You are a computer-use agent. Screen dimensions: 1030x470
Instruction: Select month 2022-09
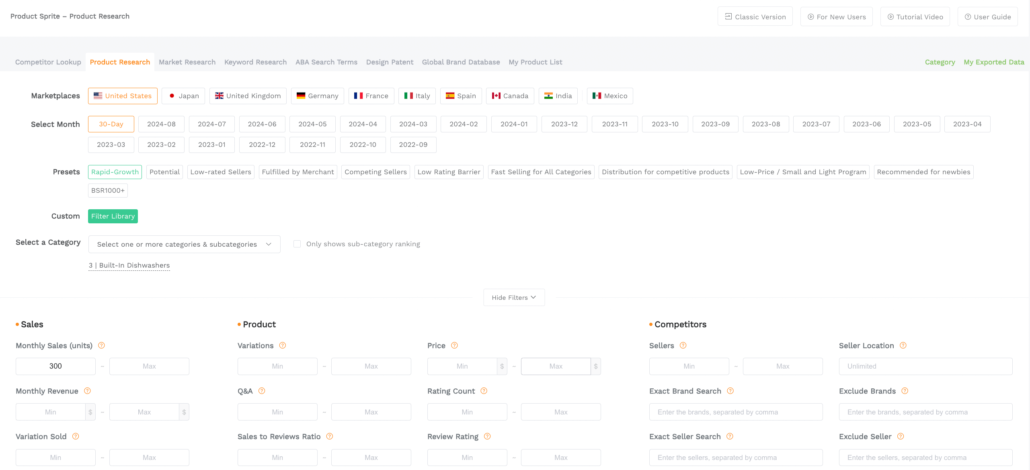[x=413, y=145]
